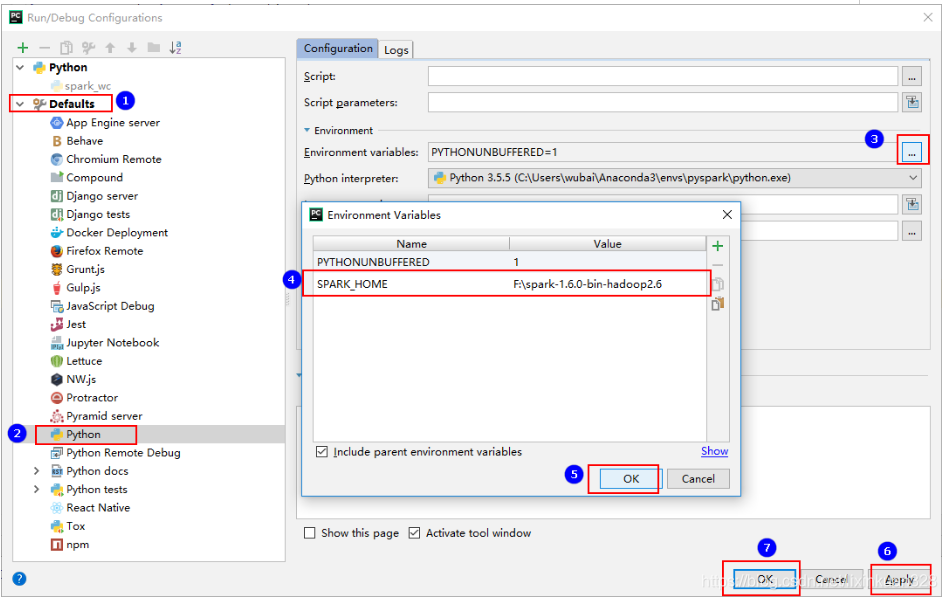The height and width of the screenshot is (600, 947).
Task: Remove the selected configuration
Action: pos(45,47)
